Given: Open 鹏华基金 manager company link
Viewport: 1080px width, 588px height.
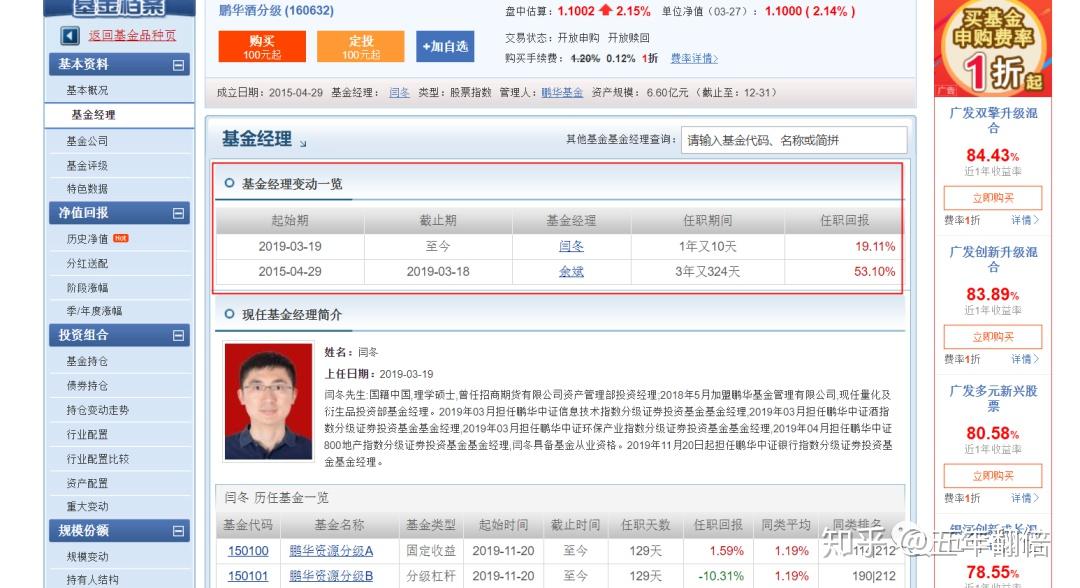Looking at the screenshot, I should coord(562,92).
